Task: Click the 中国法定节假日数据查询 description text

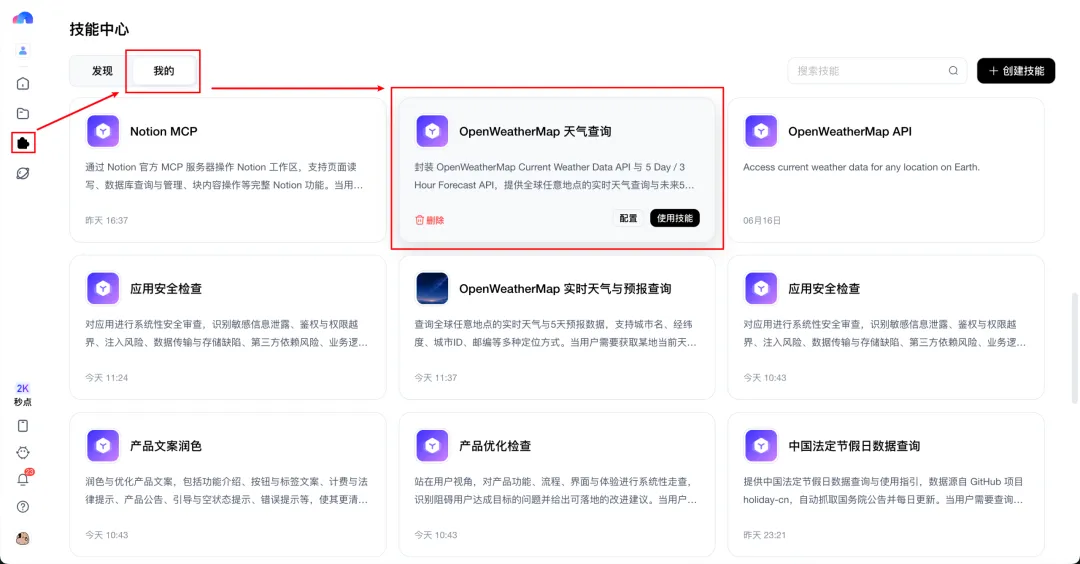Action: tap(884, 490)
